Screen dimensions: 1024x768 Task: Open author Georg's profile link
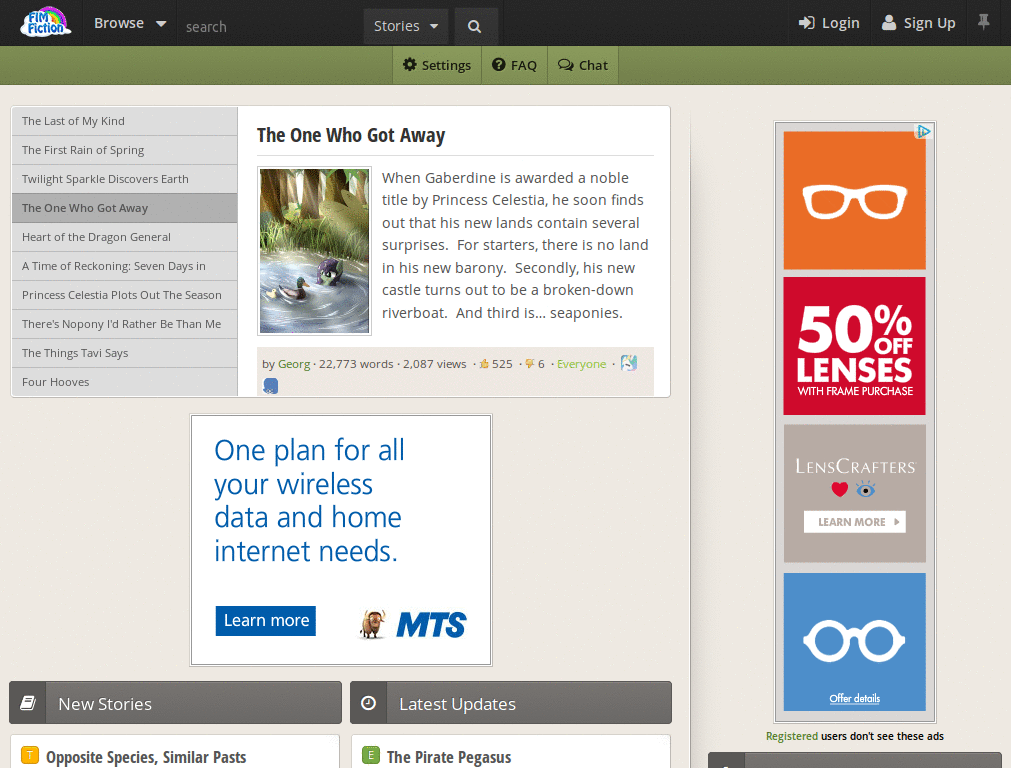point(294,364)
